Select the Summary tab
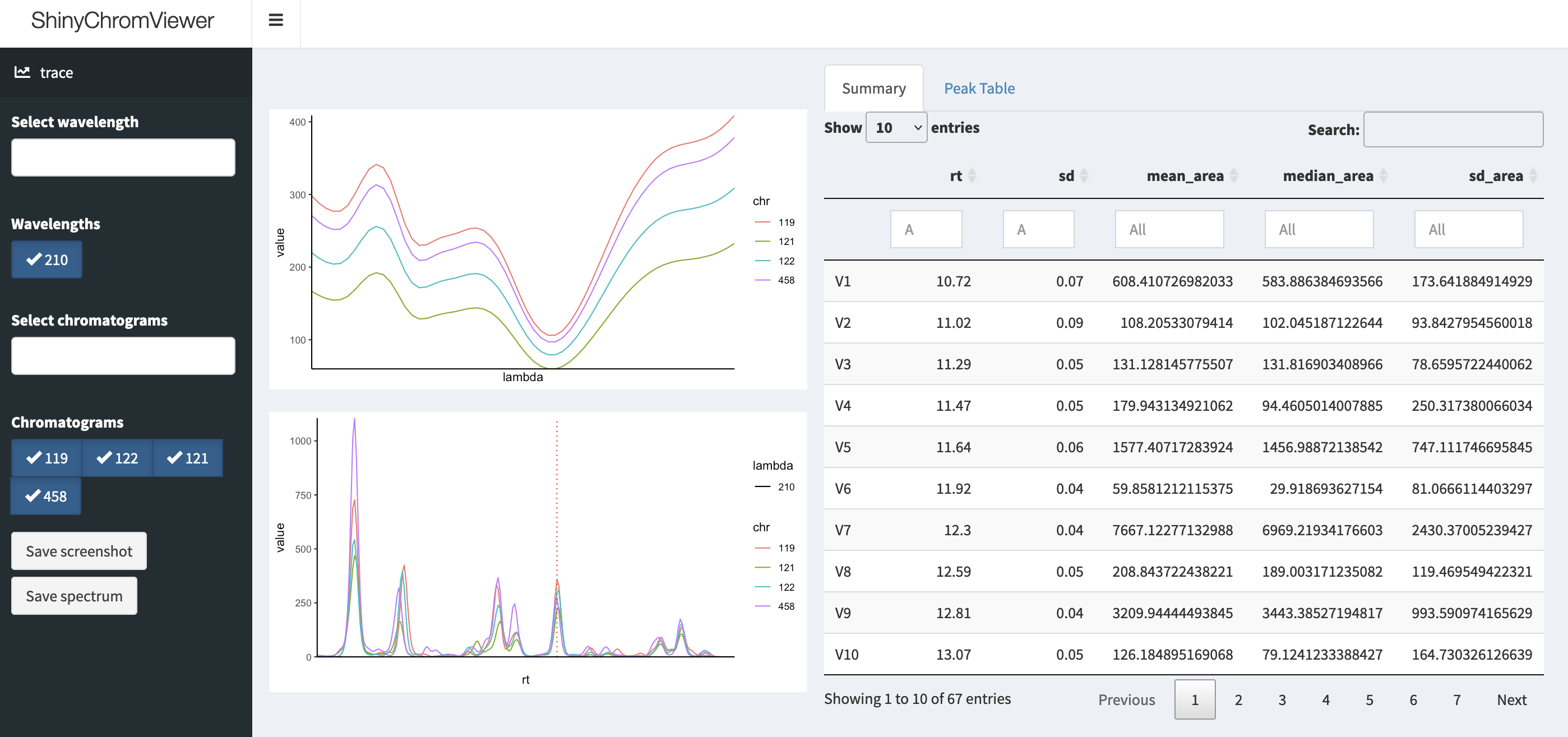Viewport: 1568px width, 737px height. [x=873, y=88]
